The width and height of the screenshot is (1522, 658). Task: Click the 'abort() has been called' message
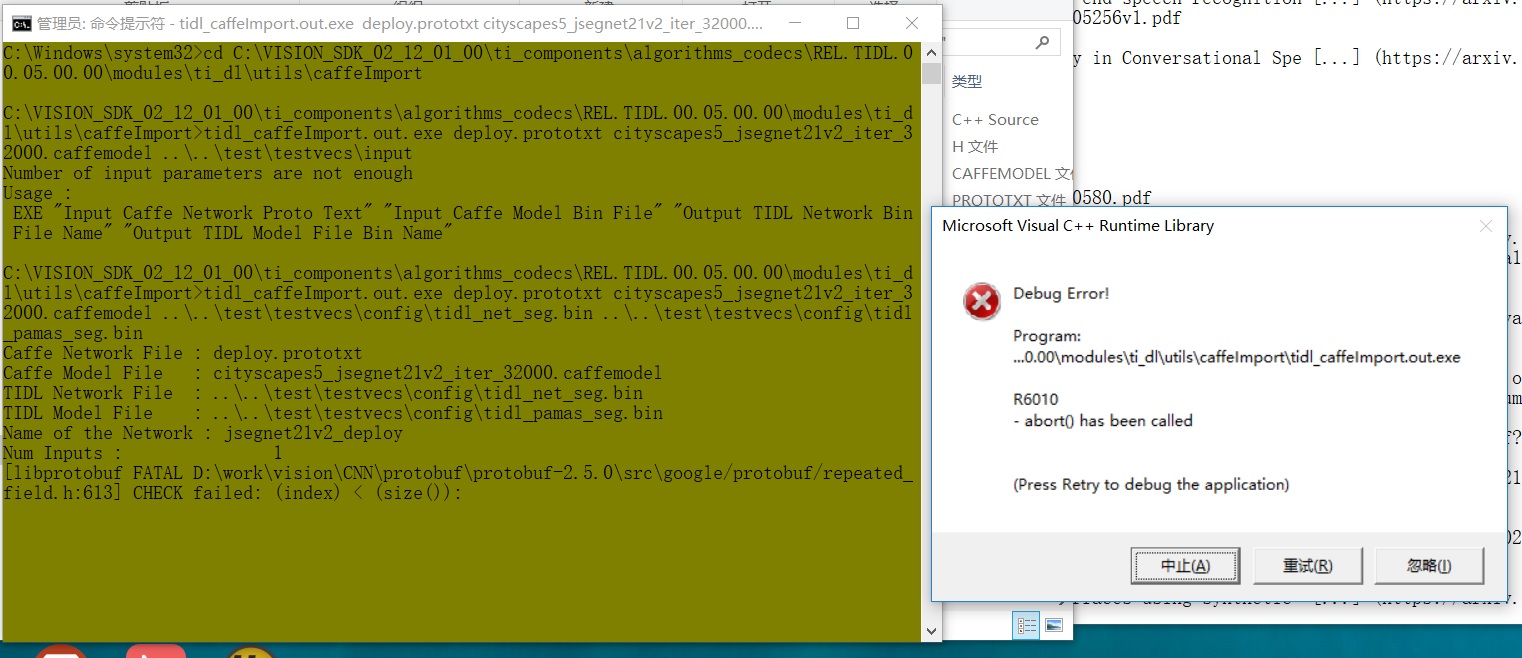(x=1103, y=421)
